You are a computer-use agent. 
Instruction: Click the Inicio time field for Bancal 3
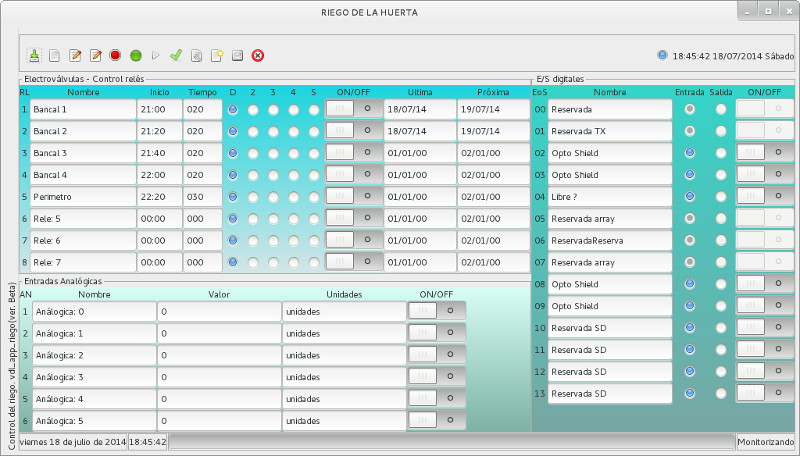(x=159, y=153)
